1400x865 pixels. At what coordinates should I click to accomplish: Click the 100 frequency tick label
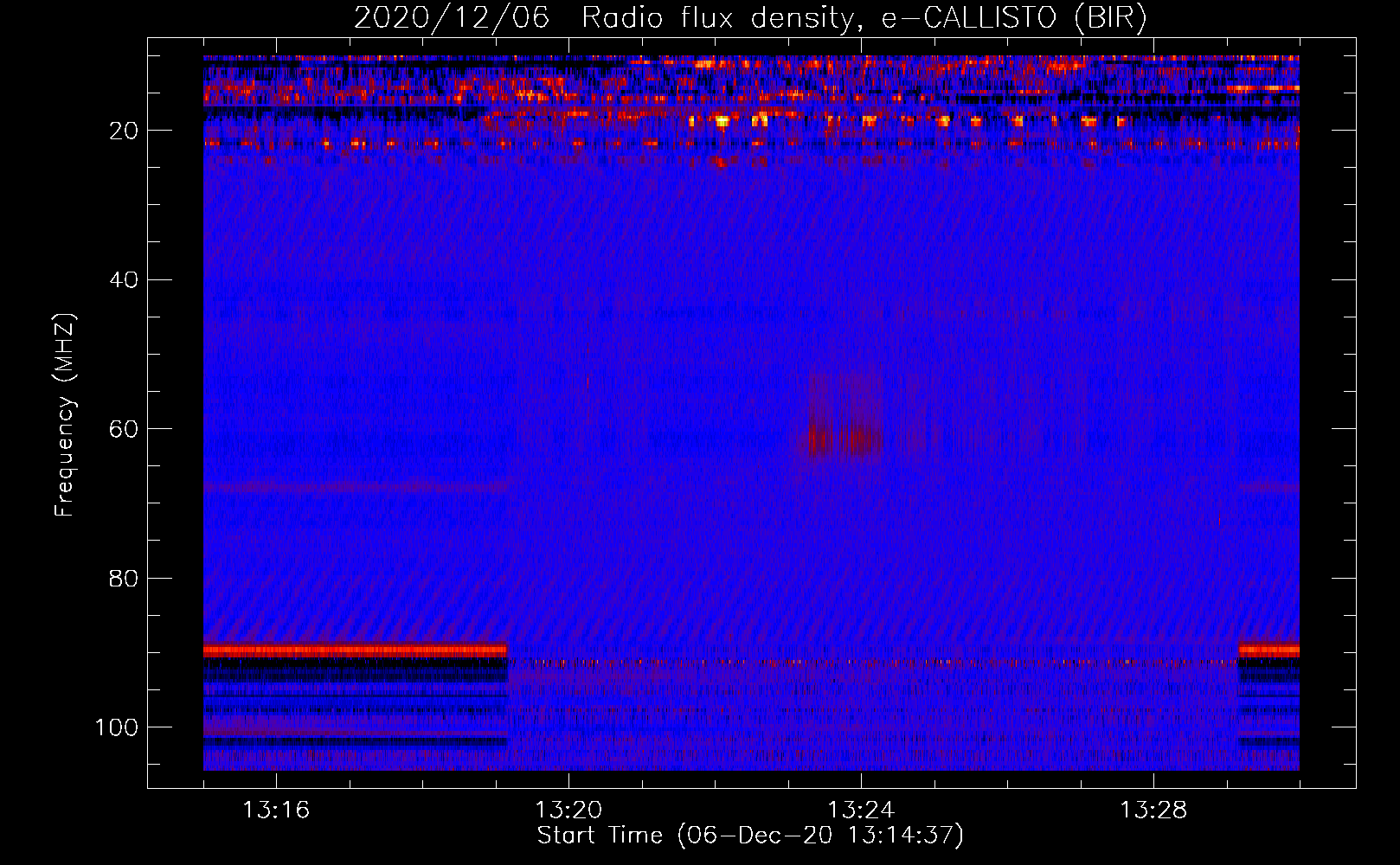[117, 727]
